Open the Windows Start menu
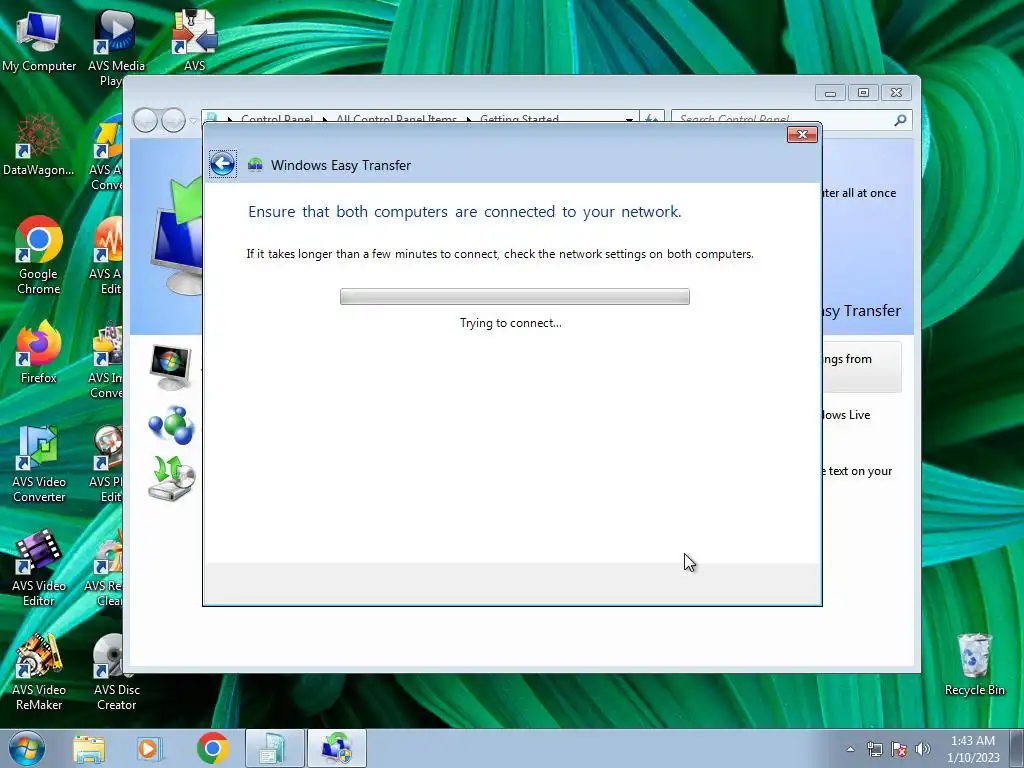Screen dimensions: 1024x768 (x=27, y=748)
